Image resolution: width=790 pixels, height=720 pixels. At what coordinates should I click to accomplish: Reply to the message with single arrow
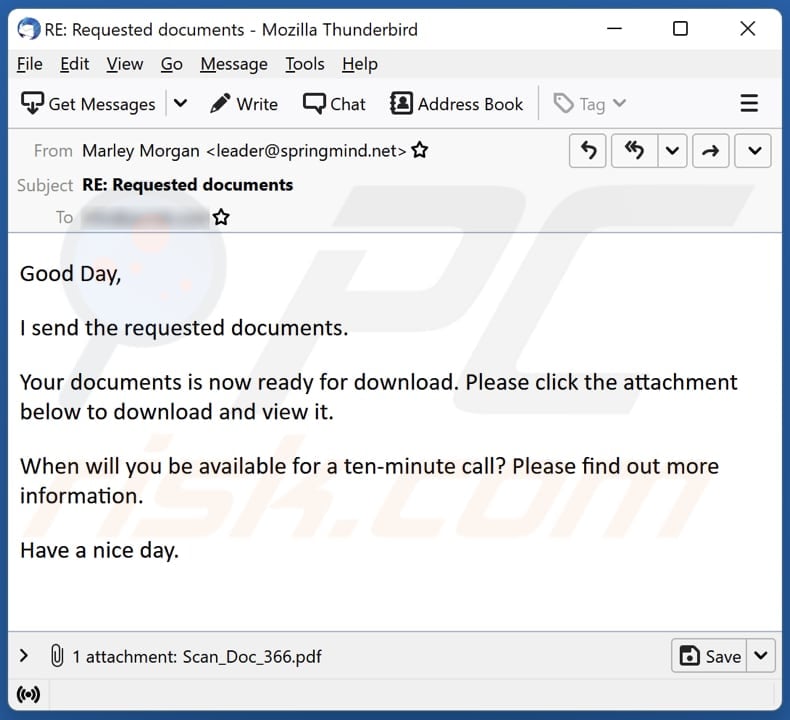click(588, 150)
